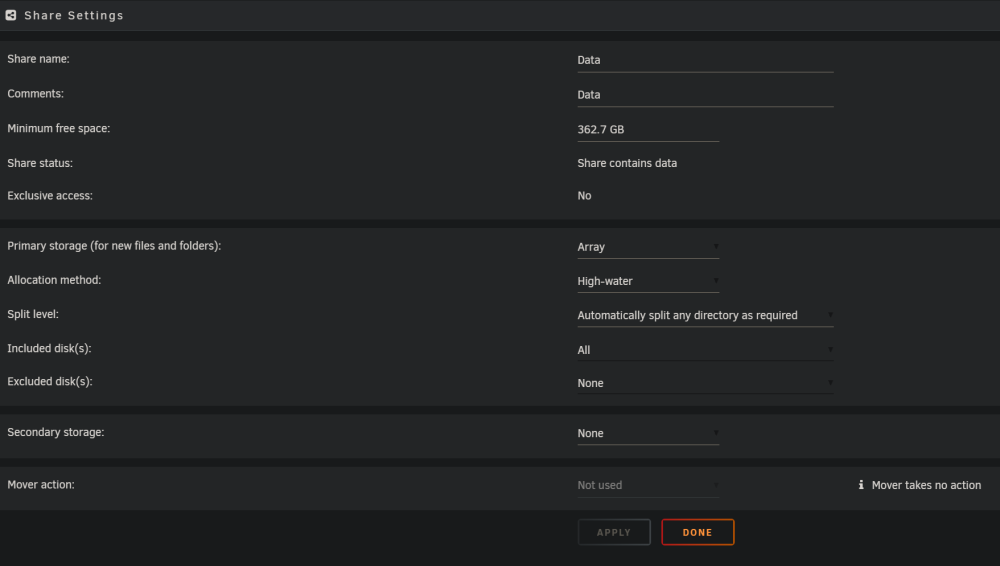The height and width of the screenshot is (566, 1000).
Task: Click the 'Mover takes no action' text
Action: click(926, 485)
